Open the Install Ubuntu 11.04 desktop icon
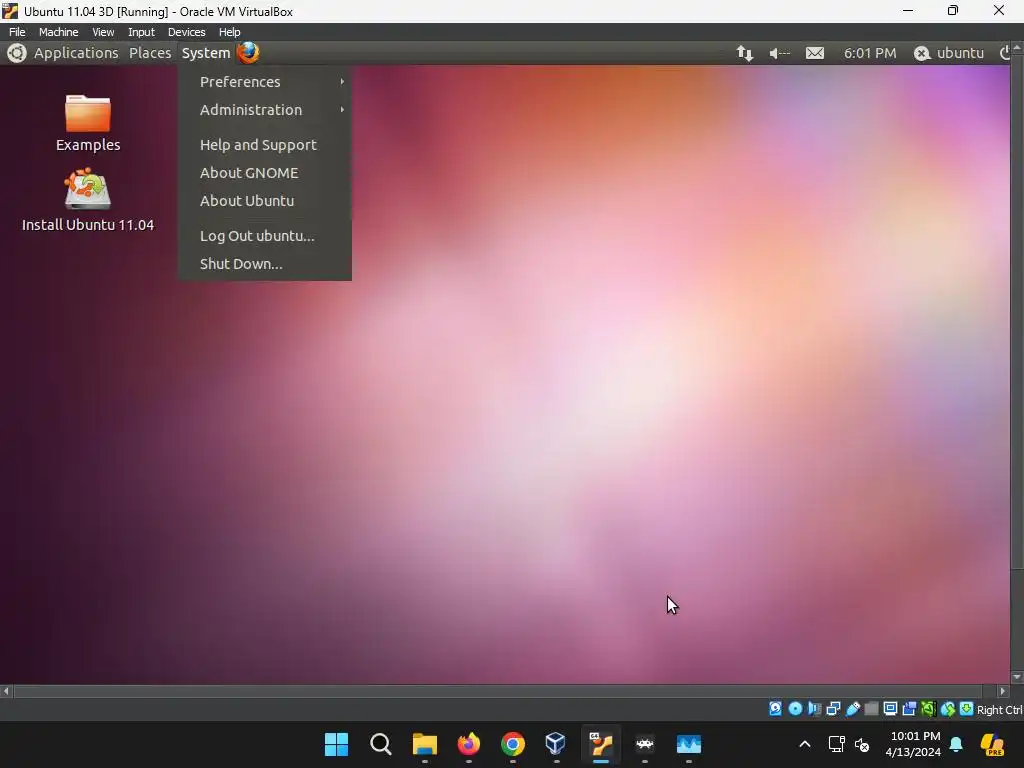This screenshot has height=768, width=1024. click(88, 200)
